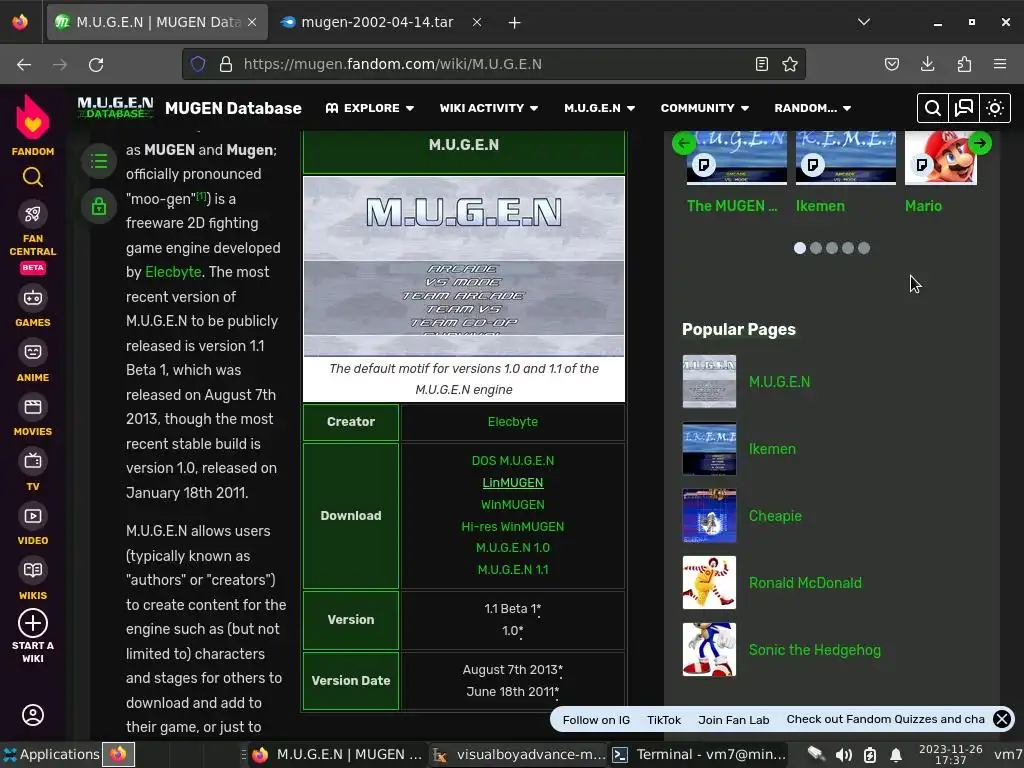
Task: Click the shield tracking protection icon
Action: [198, 64]
